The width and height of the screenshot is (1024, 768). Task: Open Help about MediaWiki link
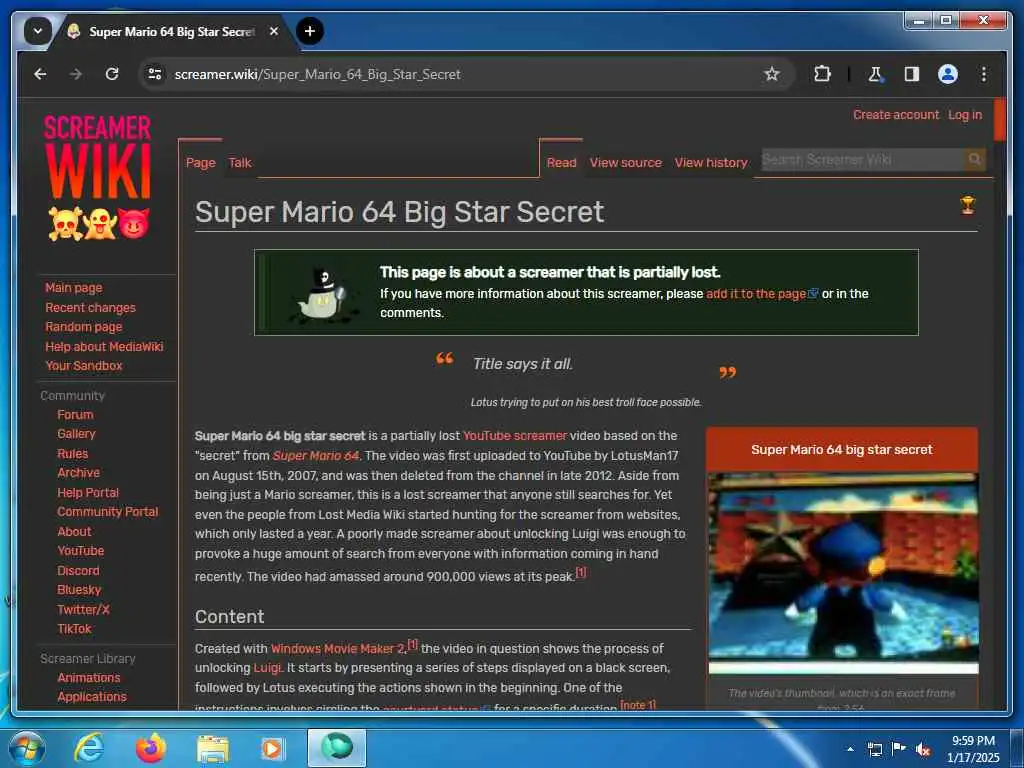coord(104,347)
